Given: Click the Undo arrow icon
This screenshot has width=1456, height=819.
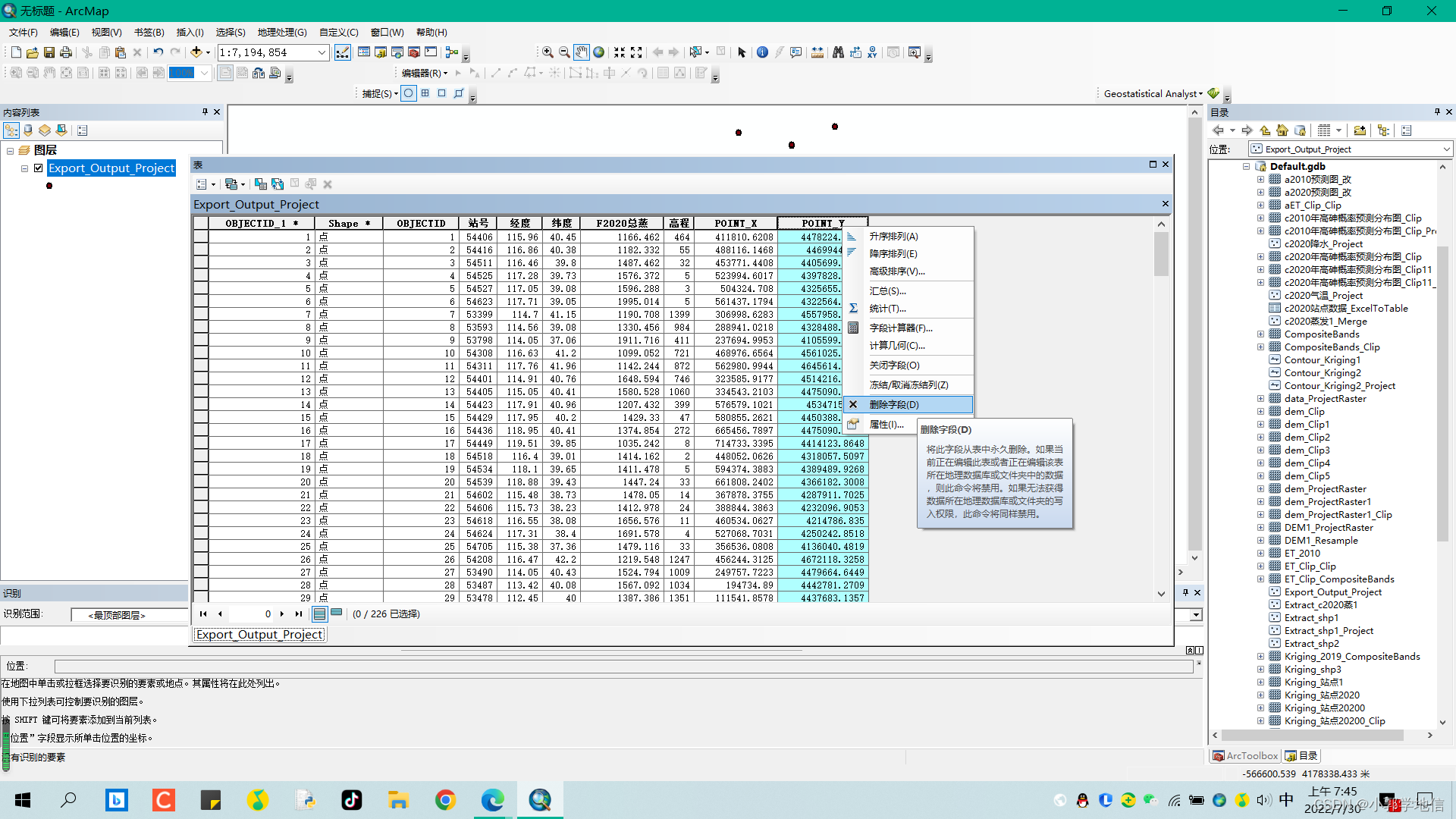Looking at the screenshot, I should (158, 52).
